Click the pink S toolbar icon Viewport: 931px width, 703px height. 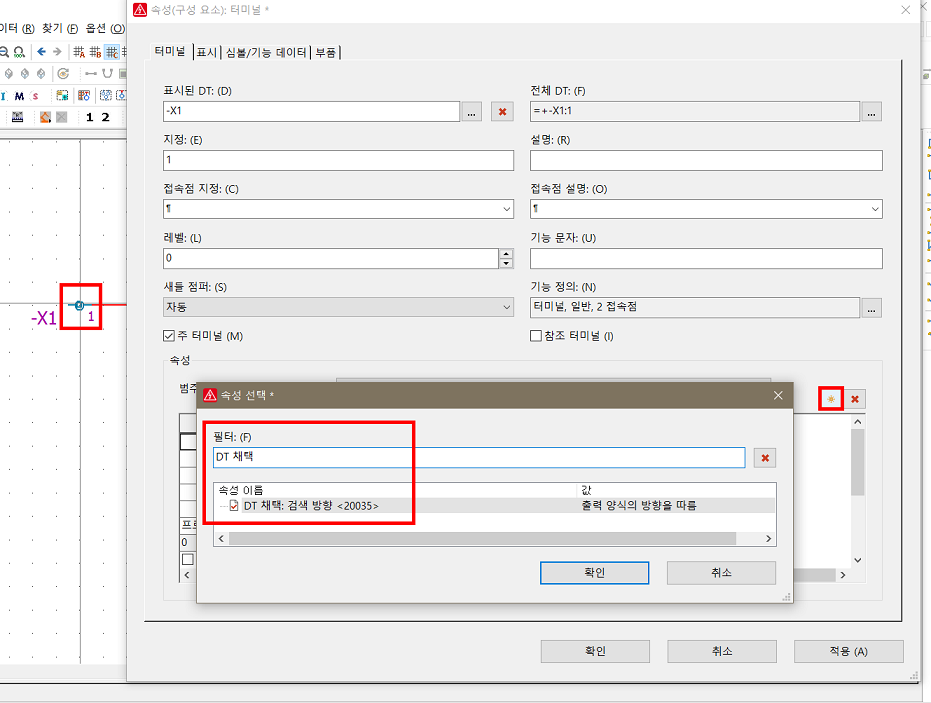tap(36, 96)
